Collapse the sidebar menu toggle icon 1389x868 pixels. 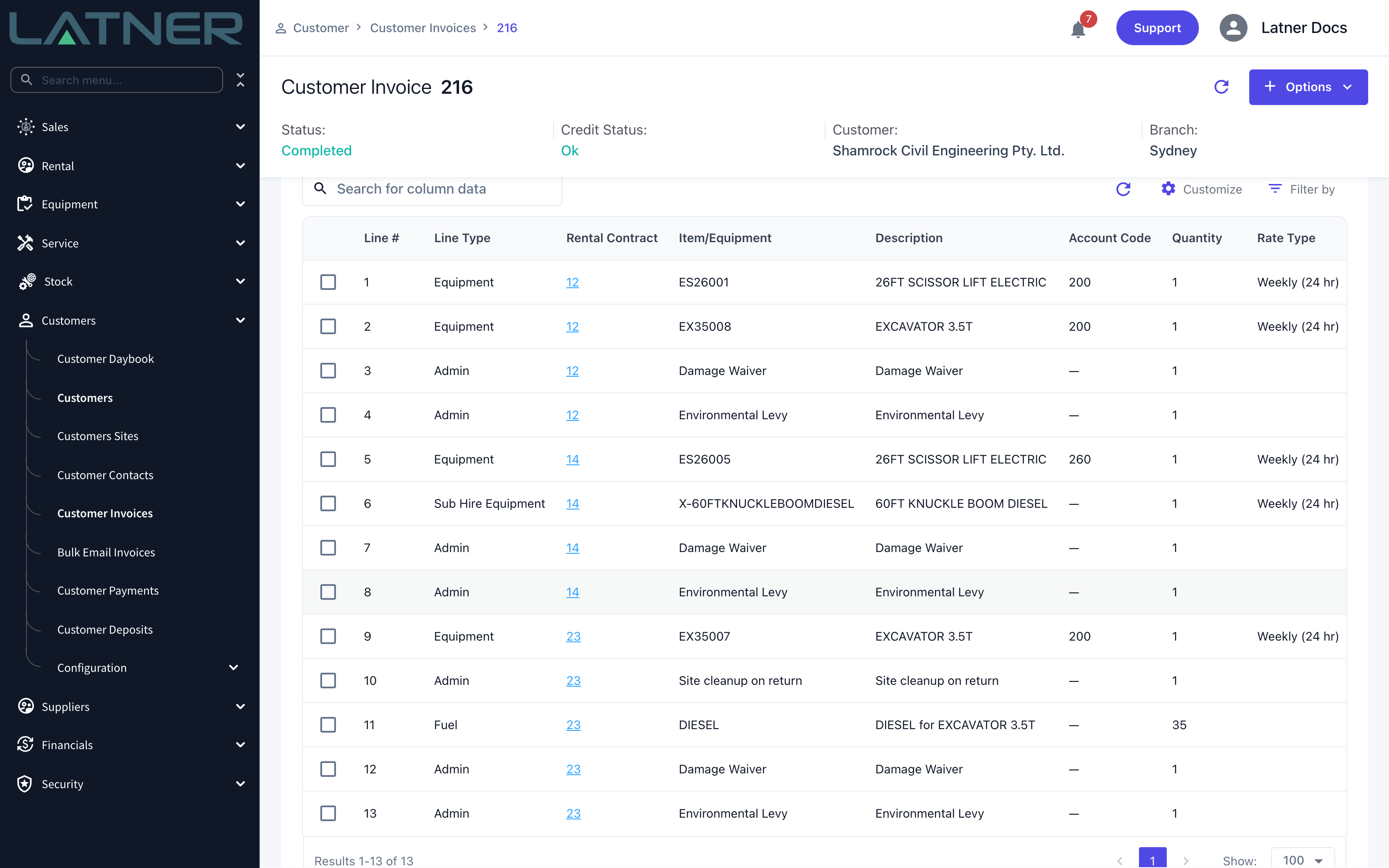tap(240, 80)
